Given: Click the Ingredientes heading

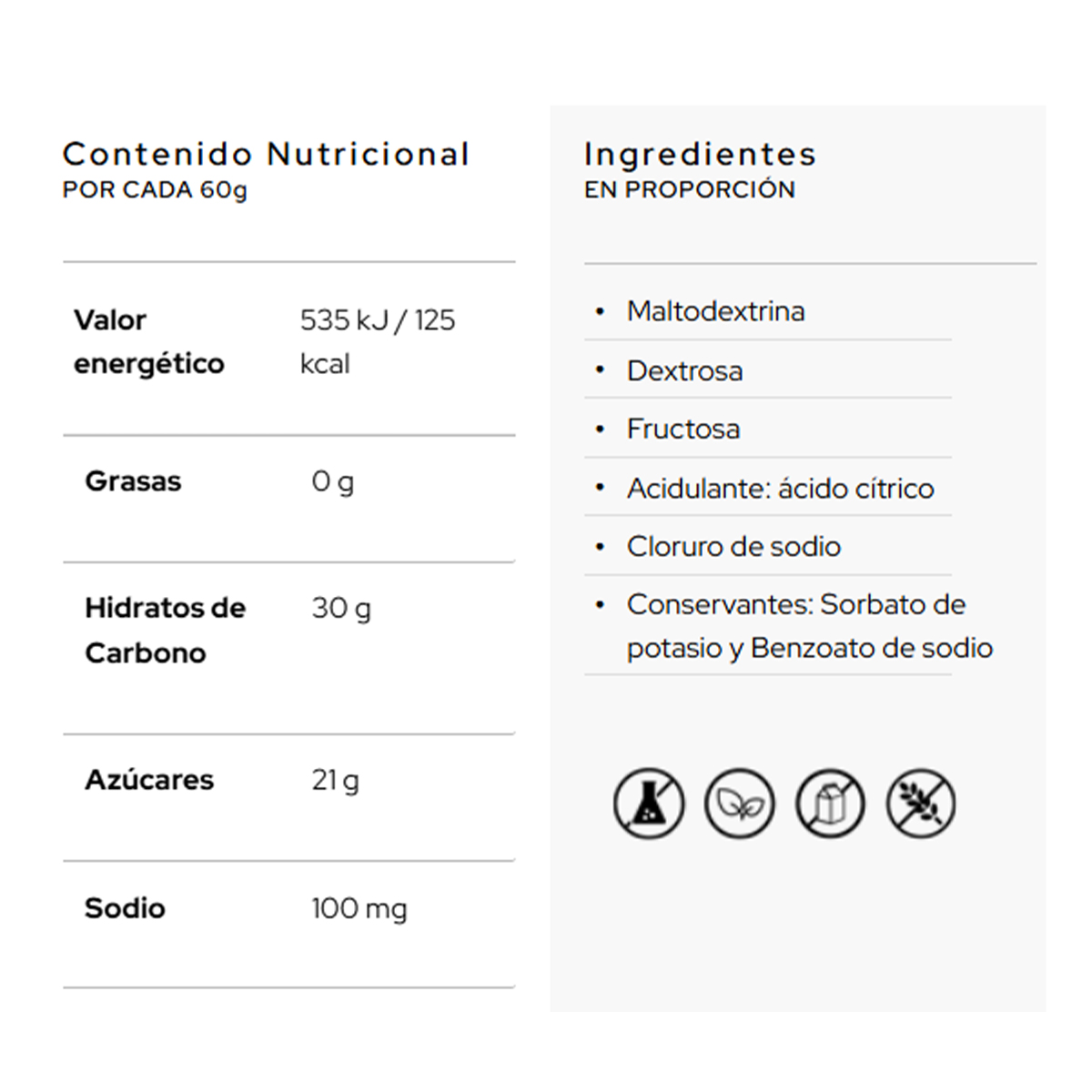Looking at the screenshot, I should point(700,154).
